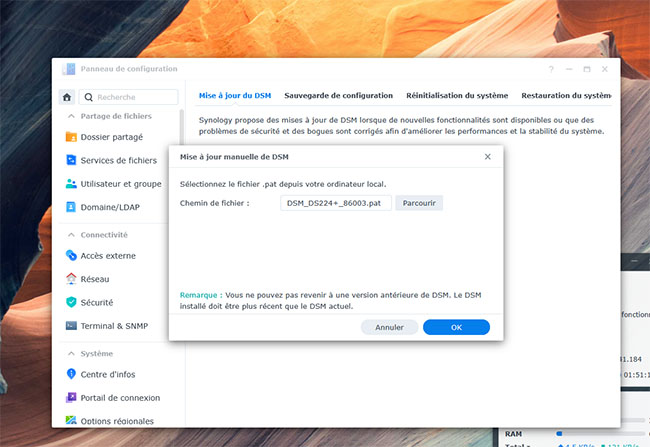
Task: Open Services de fichiers icon
Action: click(x=71, y=160)
